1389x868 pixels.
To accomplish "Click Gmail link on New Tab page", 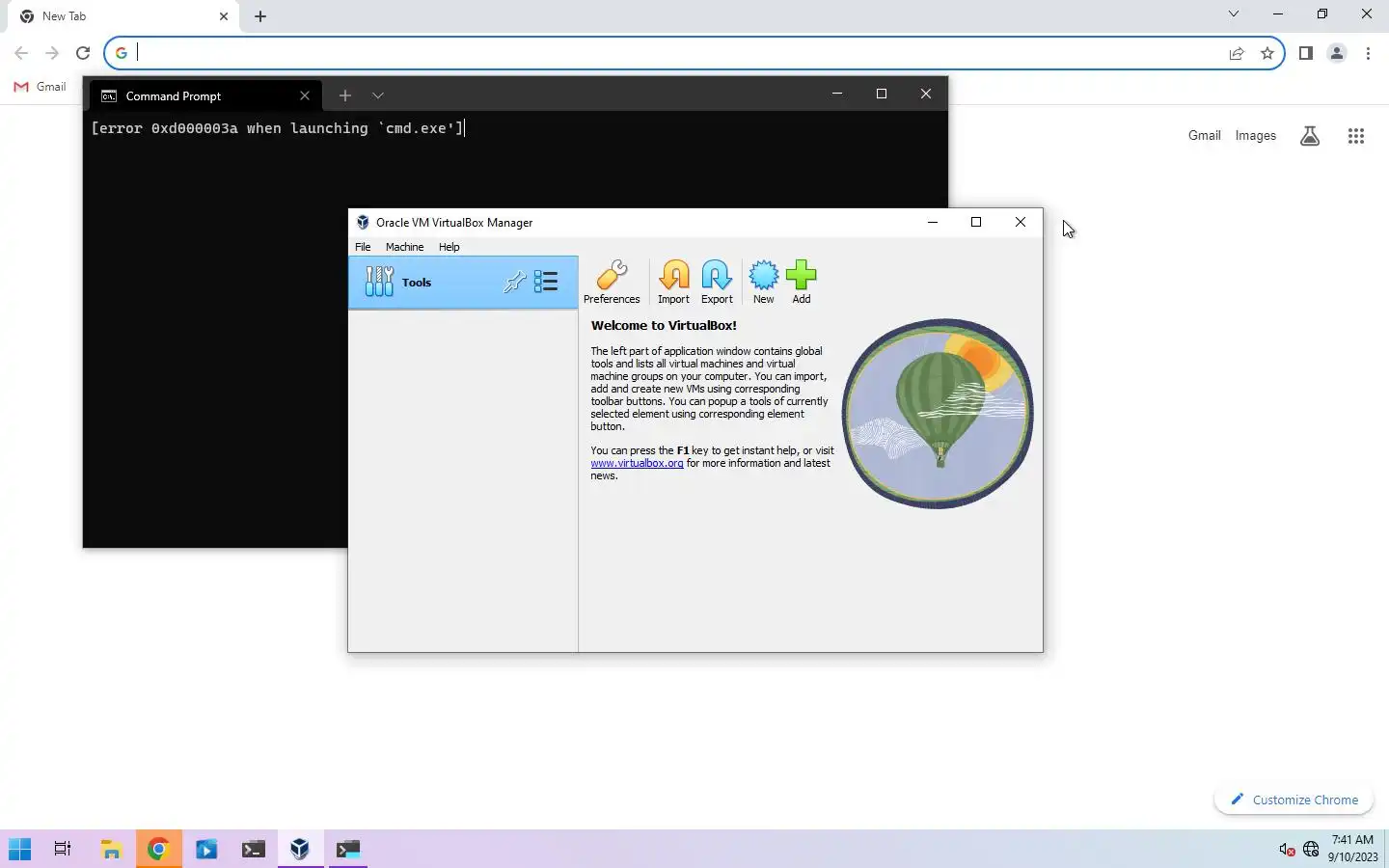I will click(x=1205, y=136).
